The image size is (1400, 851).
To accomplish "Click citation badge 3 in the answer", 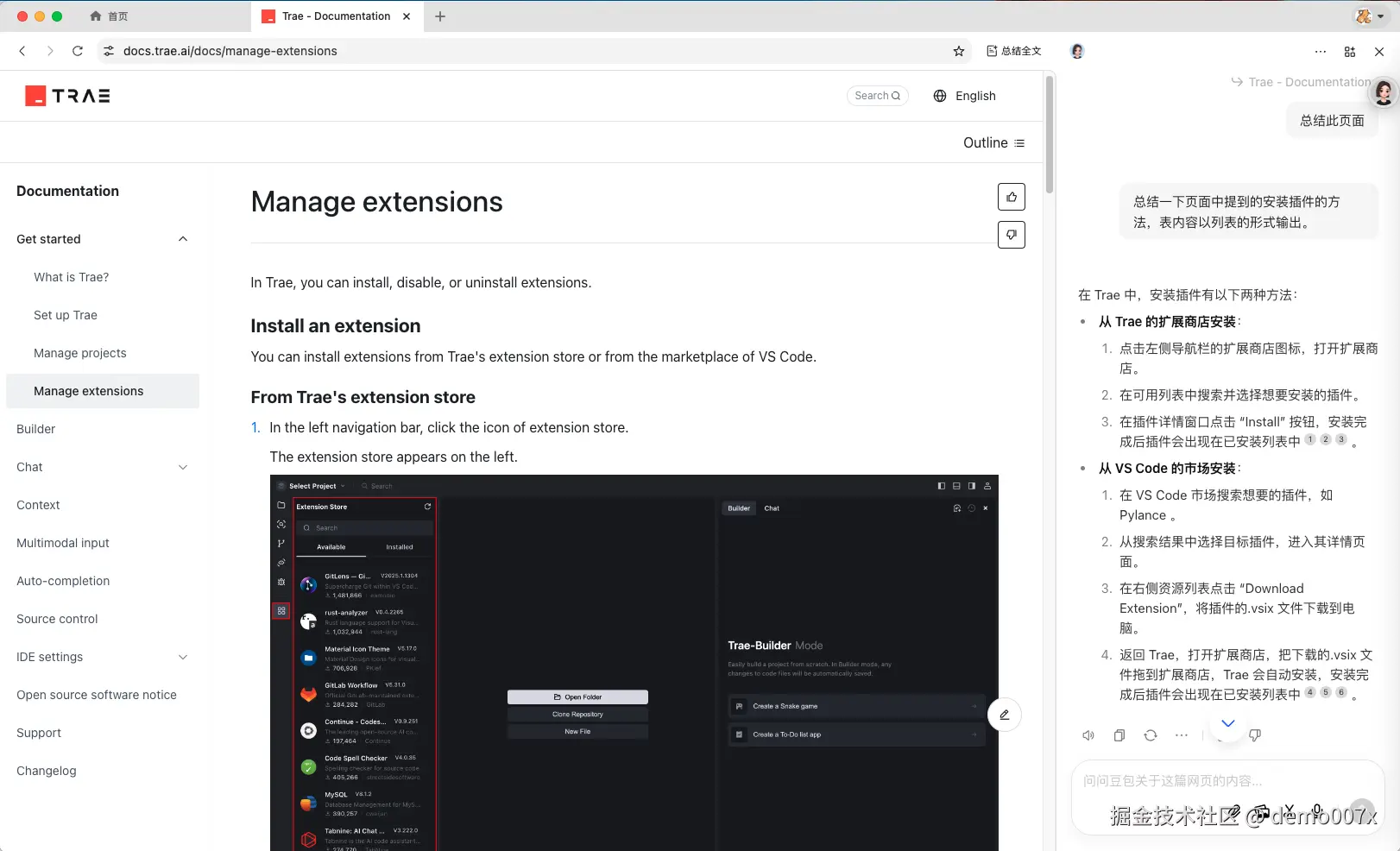I will click(x=1341, y=439).
